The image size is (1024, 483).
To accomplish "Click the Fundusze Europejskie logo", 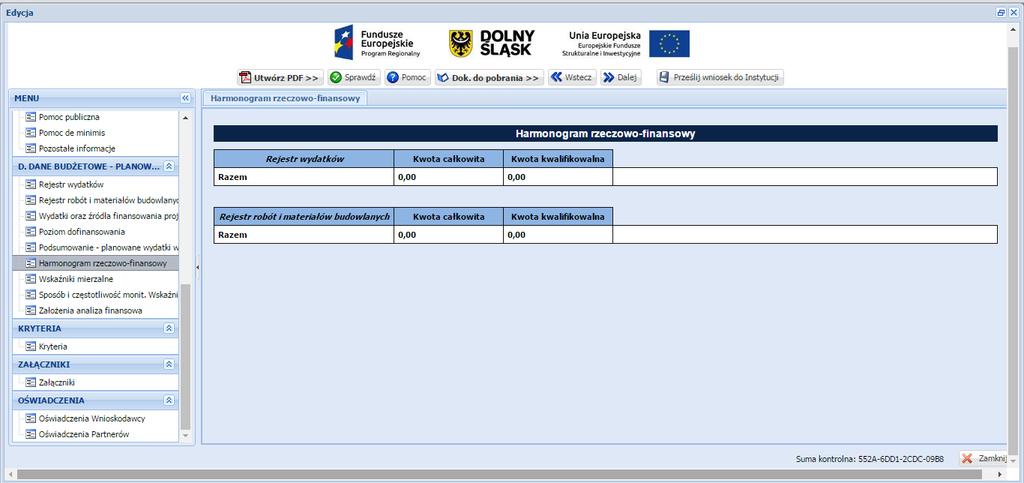I will 378,43.
